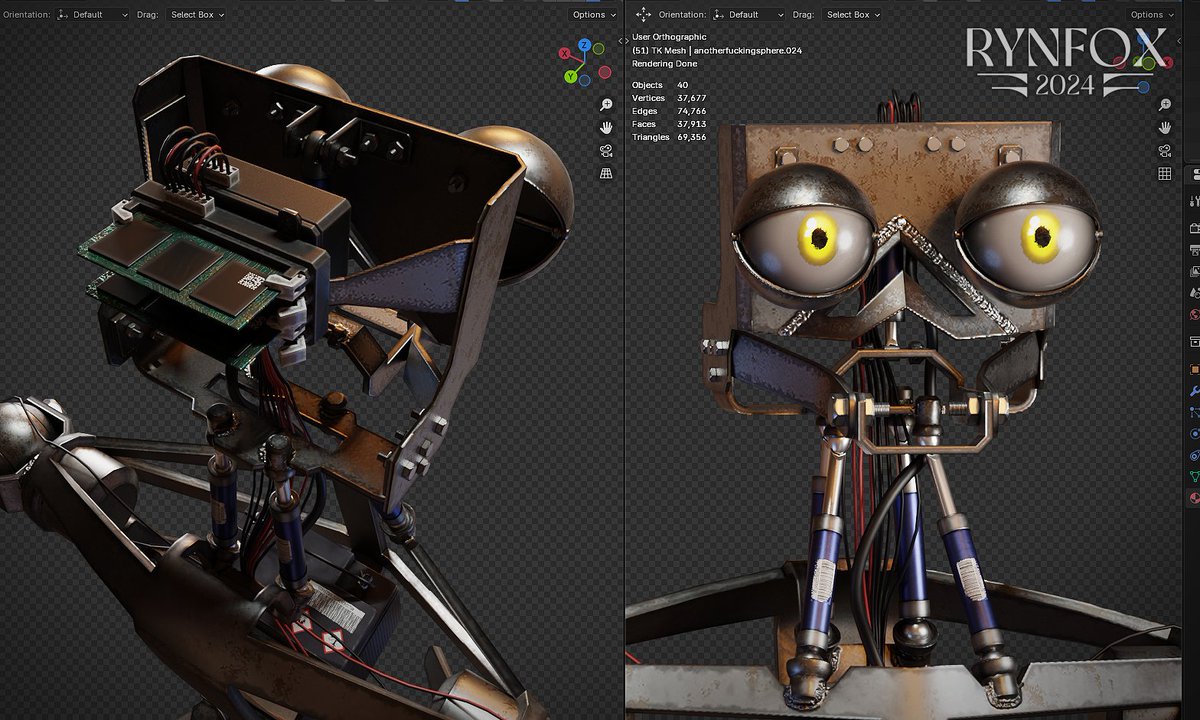Snap left viewport to the red X axis
Viewport: 1200px width, 720px height.
tap(565, 52)
